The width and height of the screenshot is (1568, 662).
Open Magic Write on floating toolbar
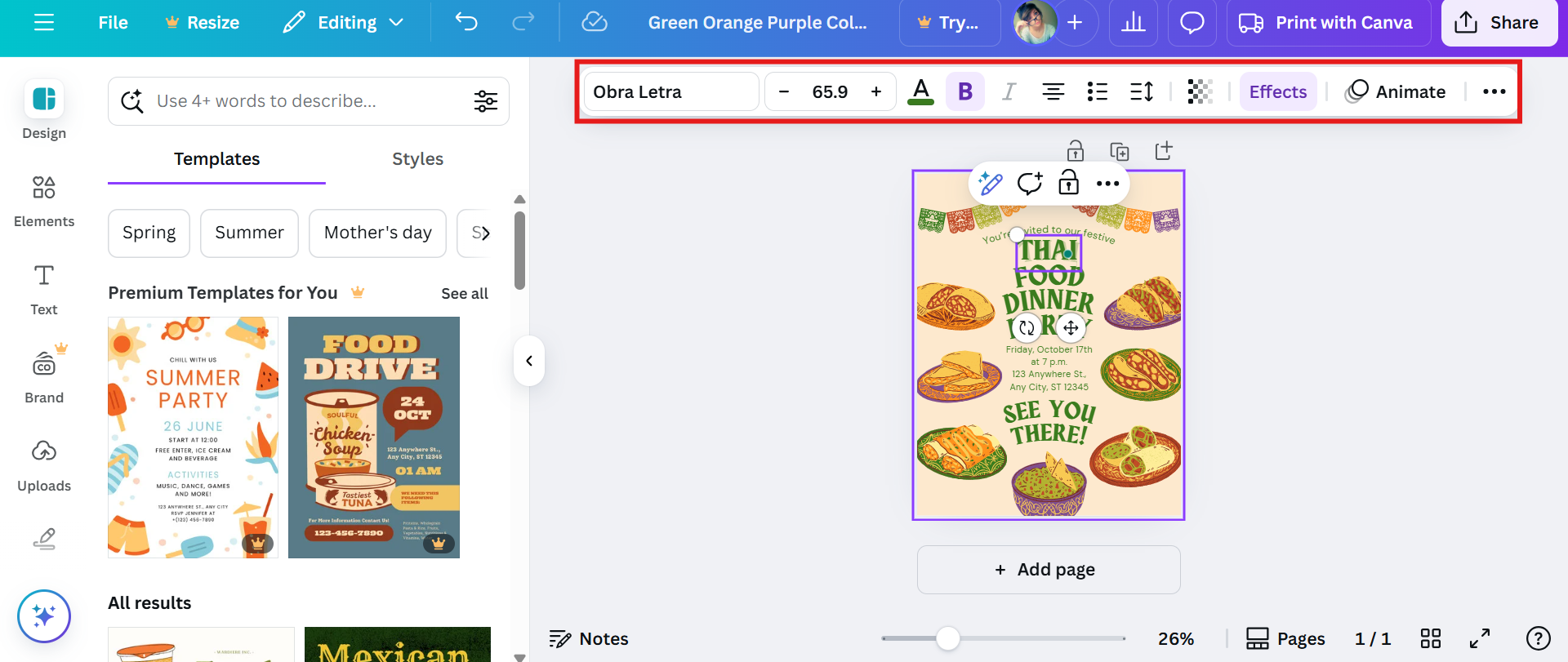click(x=991, y=184)
